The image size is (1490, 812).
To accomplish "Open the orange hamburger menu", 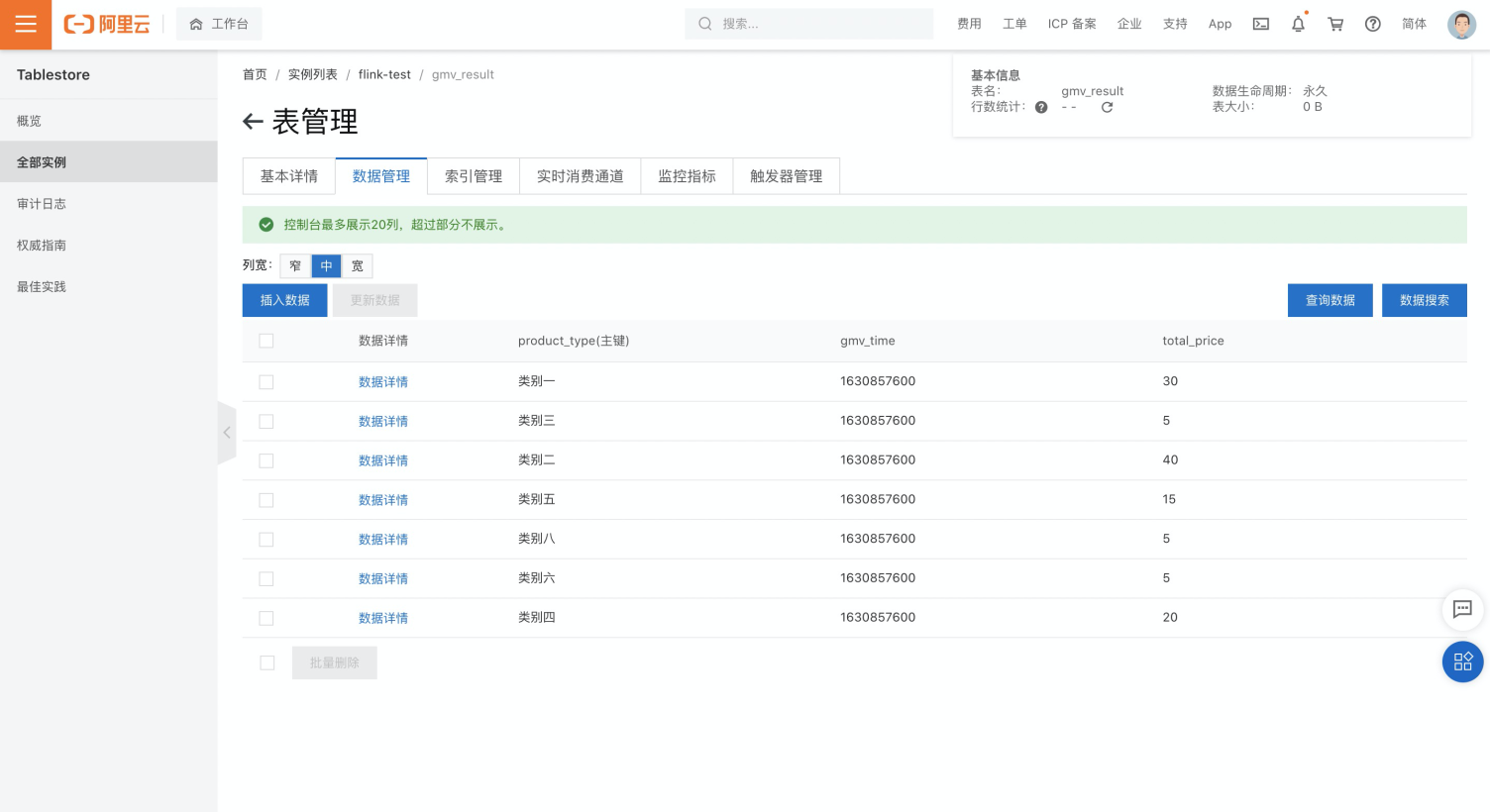I will click(26, 25).
